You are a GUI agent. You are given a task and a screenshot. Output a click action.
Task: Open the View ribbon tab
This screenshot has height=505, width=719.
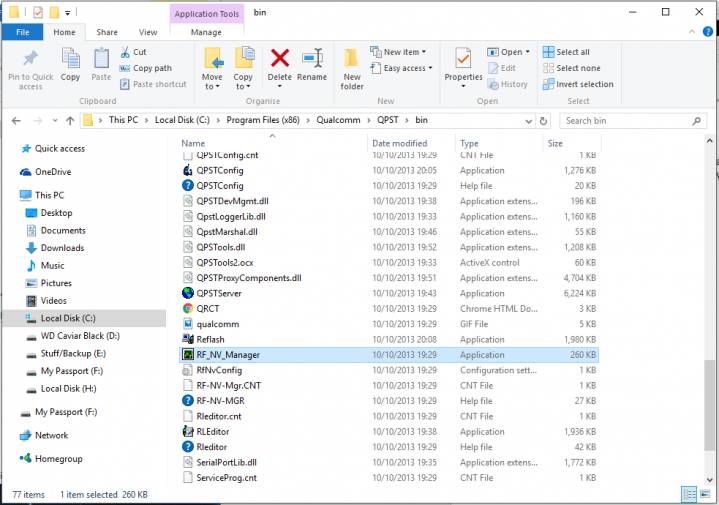coord(147,32)
